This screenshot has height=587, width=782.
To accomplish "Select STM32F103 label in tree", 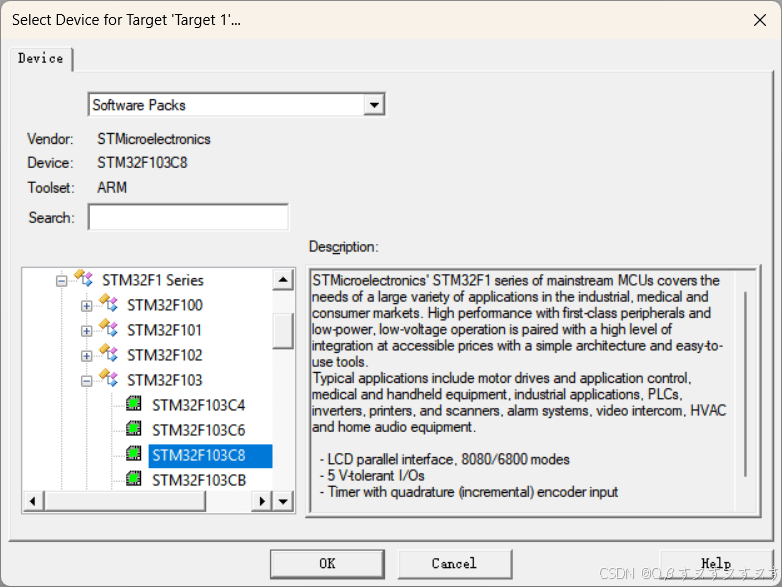I will point(165,381).
